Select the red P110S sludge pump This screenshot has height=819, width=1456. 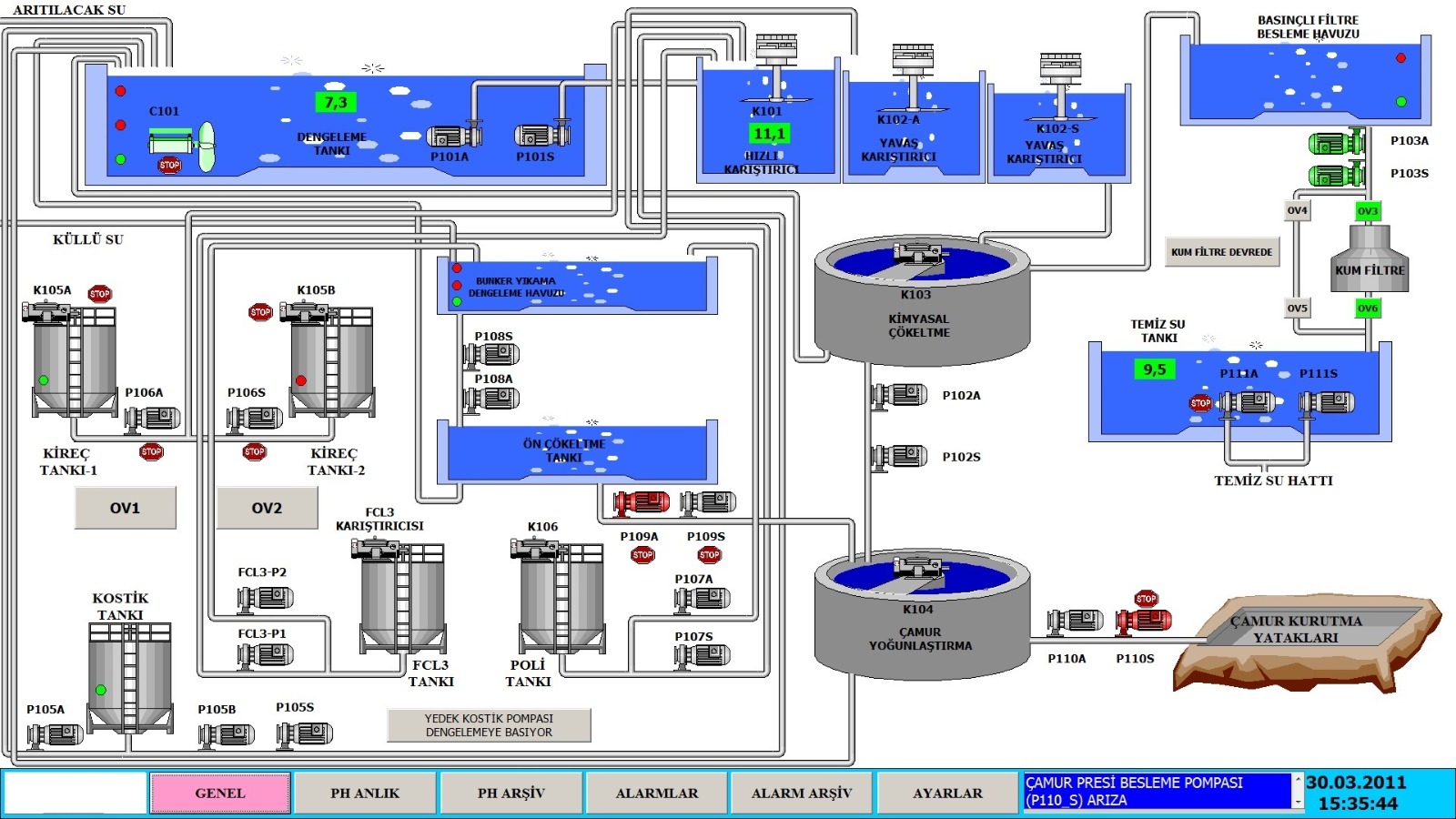coord(1144,621)
